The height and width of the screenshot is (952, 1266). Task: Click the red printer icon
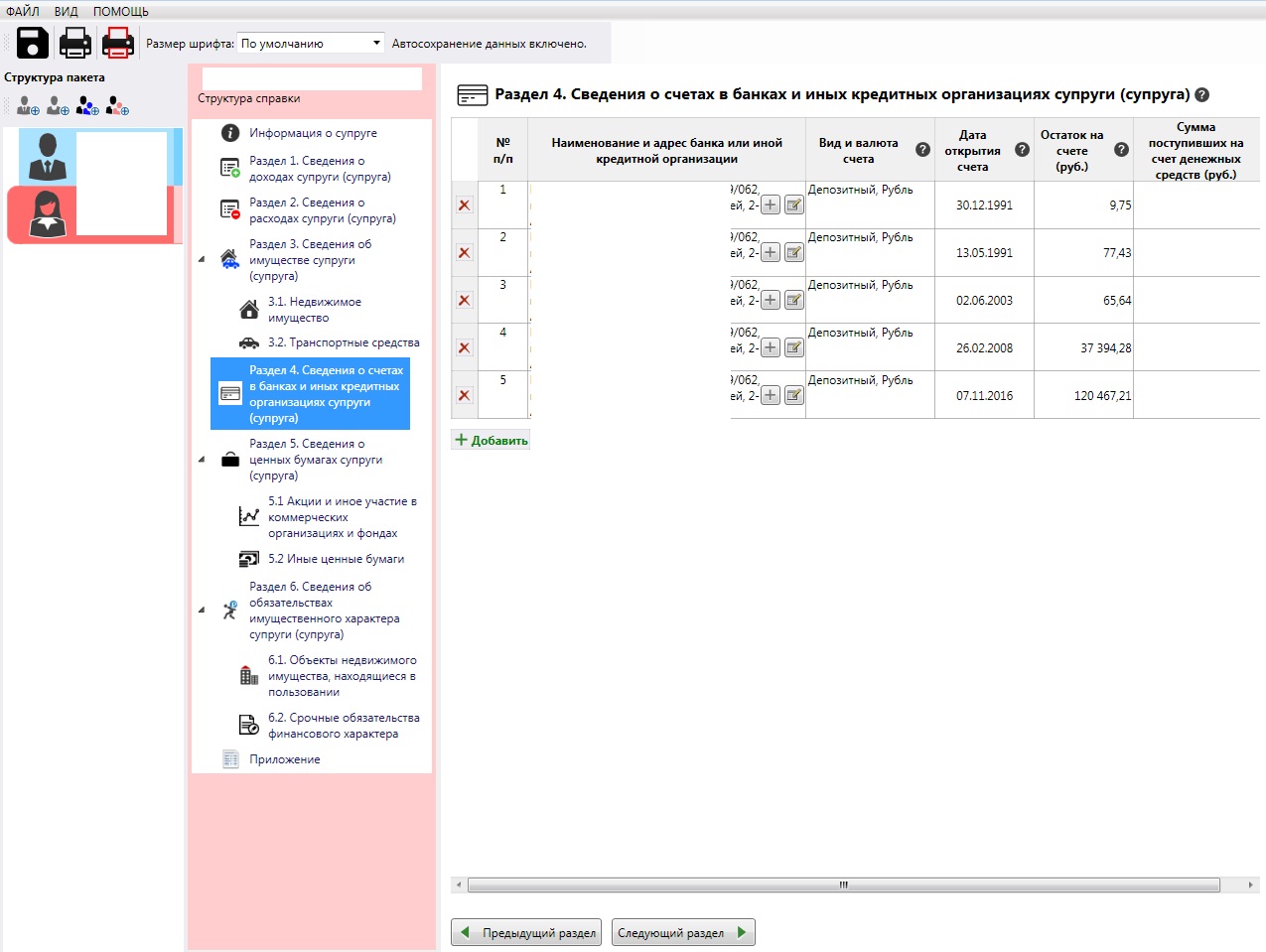[118, 43]
